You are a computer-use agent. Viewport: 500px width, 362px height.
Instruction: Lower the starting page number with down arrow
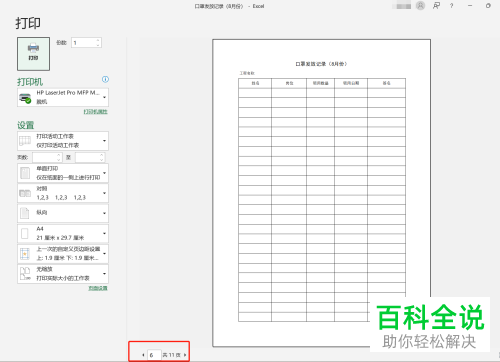pos(59,160)
